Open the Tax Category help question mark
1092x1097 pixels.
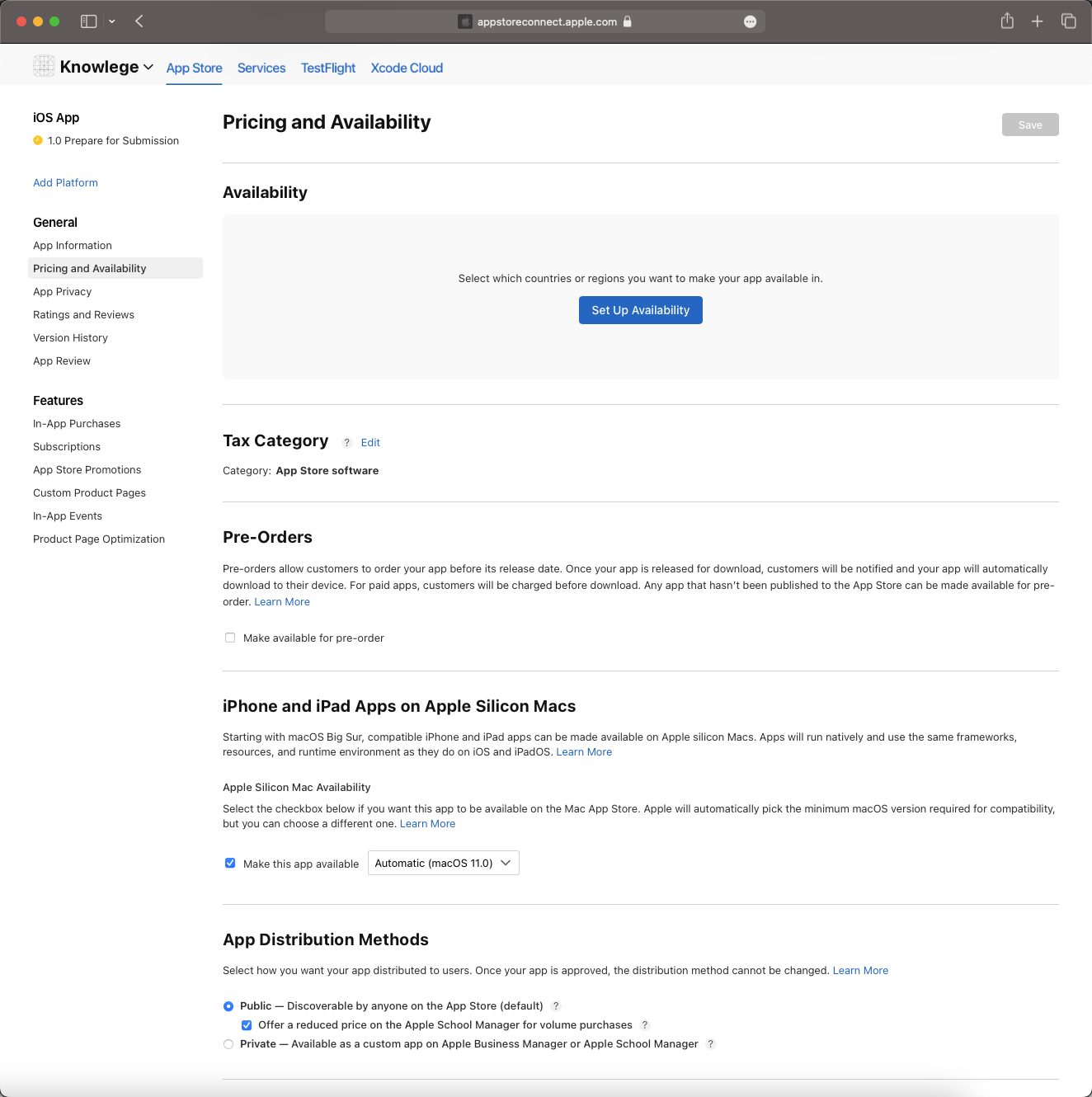(x=347, y=443)
